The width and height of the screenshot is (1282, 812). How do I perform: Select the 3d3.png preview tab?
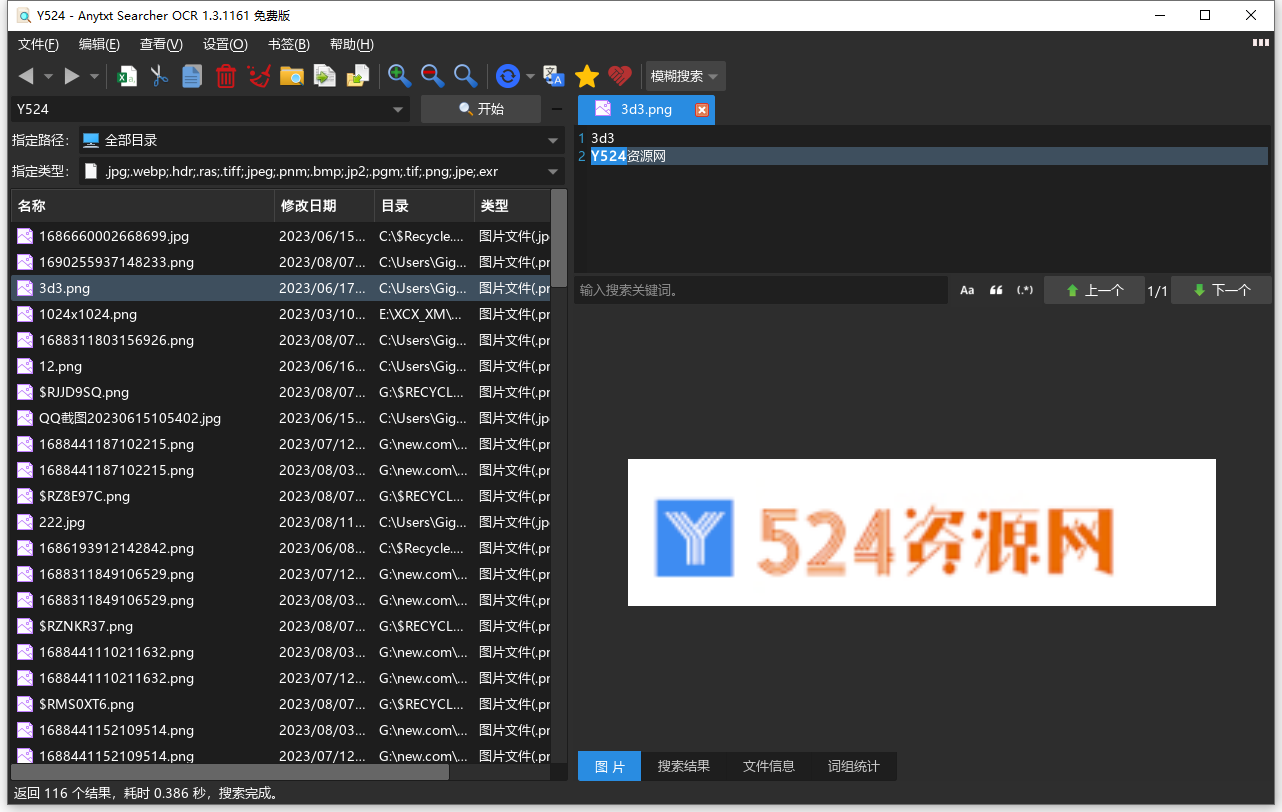645,110
